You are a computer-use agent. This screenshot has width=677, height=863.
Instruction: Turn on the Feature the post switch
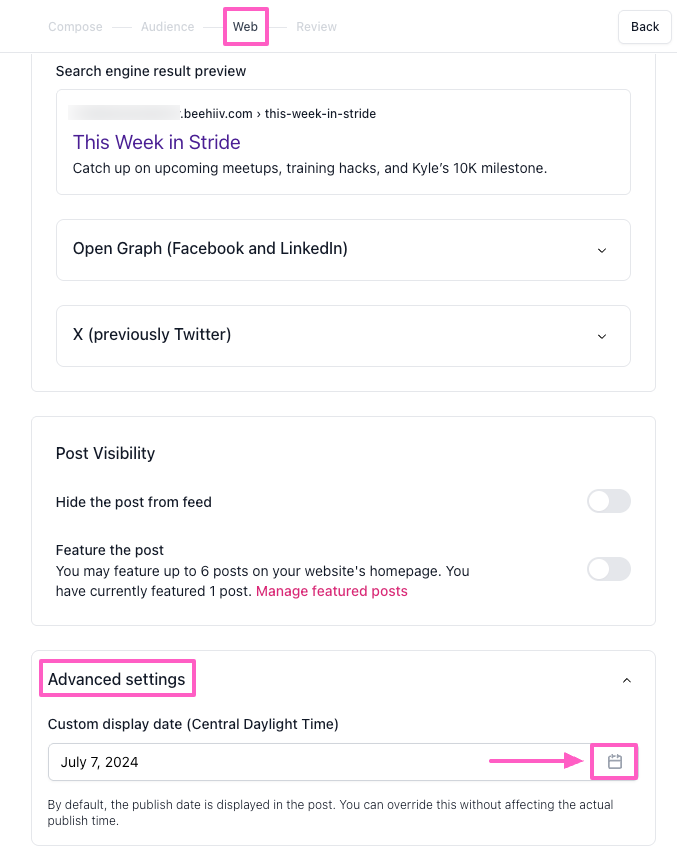pyautogui.click(x=608, y=569)
